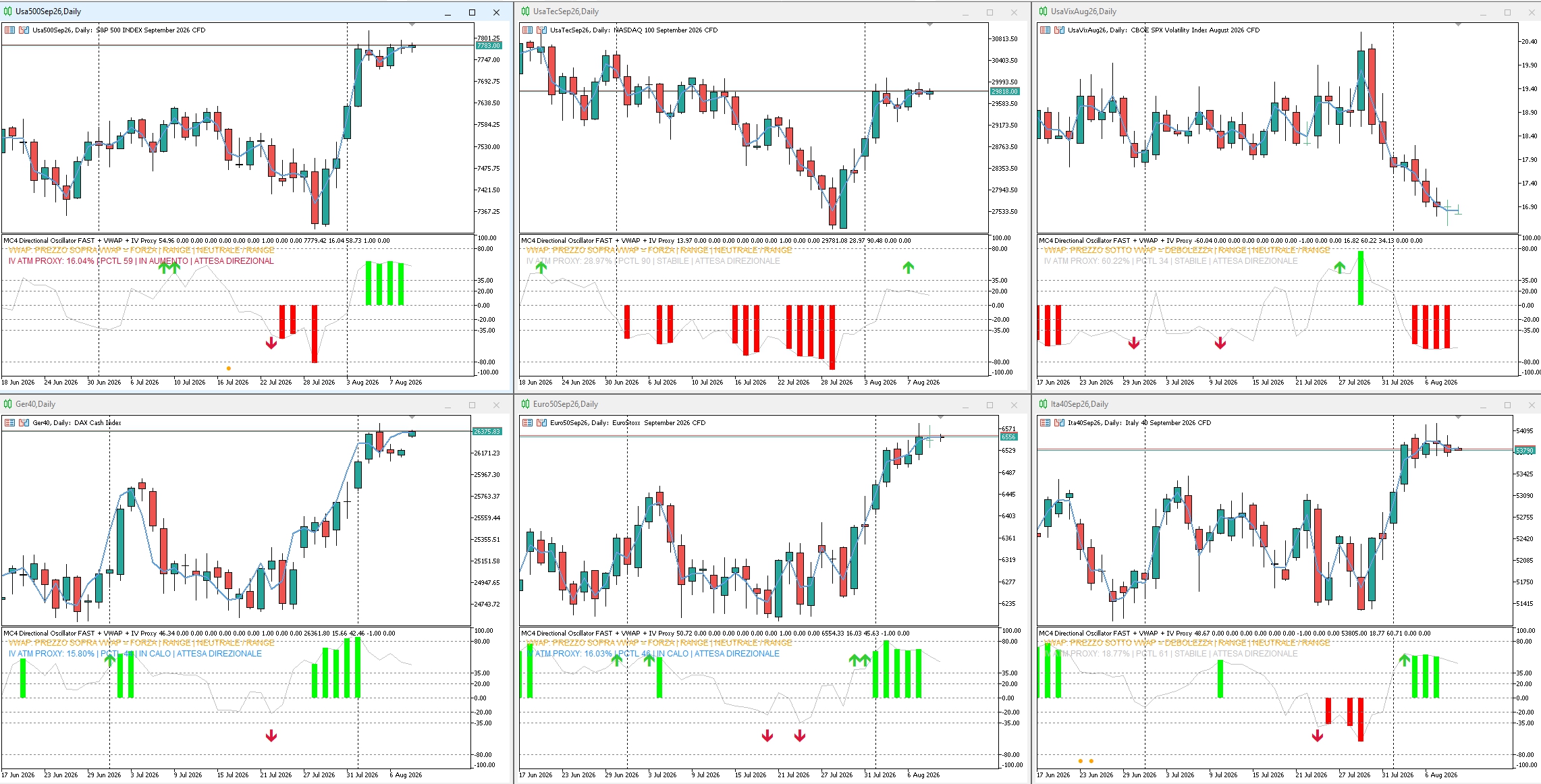Viewport: 1541px width, 784px height.
Task: Click the chart shift triangle on Euro50Sep26 chart
Action: point(940,418)
